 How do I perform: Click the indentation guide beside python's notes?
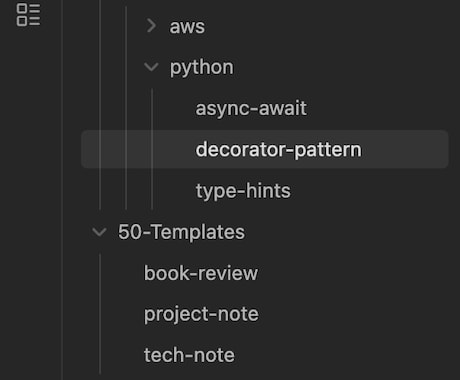(152, 149)
